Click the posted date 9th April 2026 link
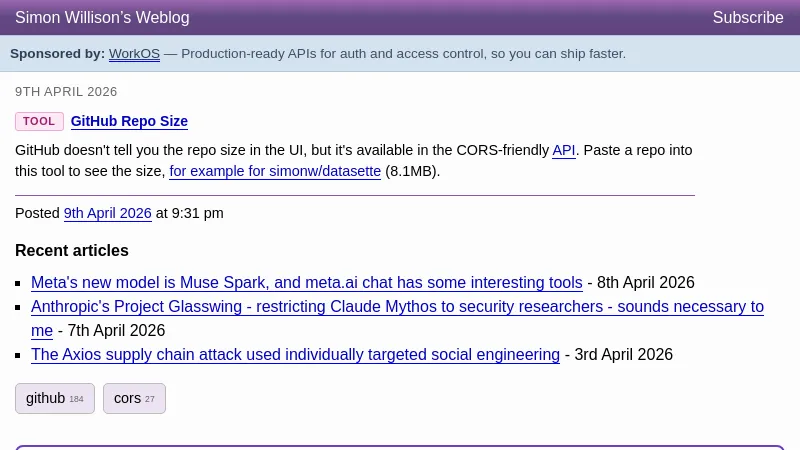Image resolution: width=800 pixels, height=450 pixels. (107, 213)
